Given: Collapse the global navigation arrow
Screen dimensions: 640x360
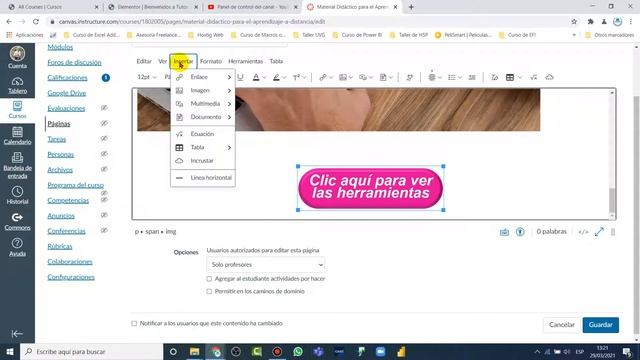Looking at the screenshot, I should [x=17, y=334].
